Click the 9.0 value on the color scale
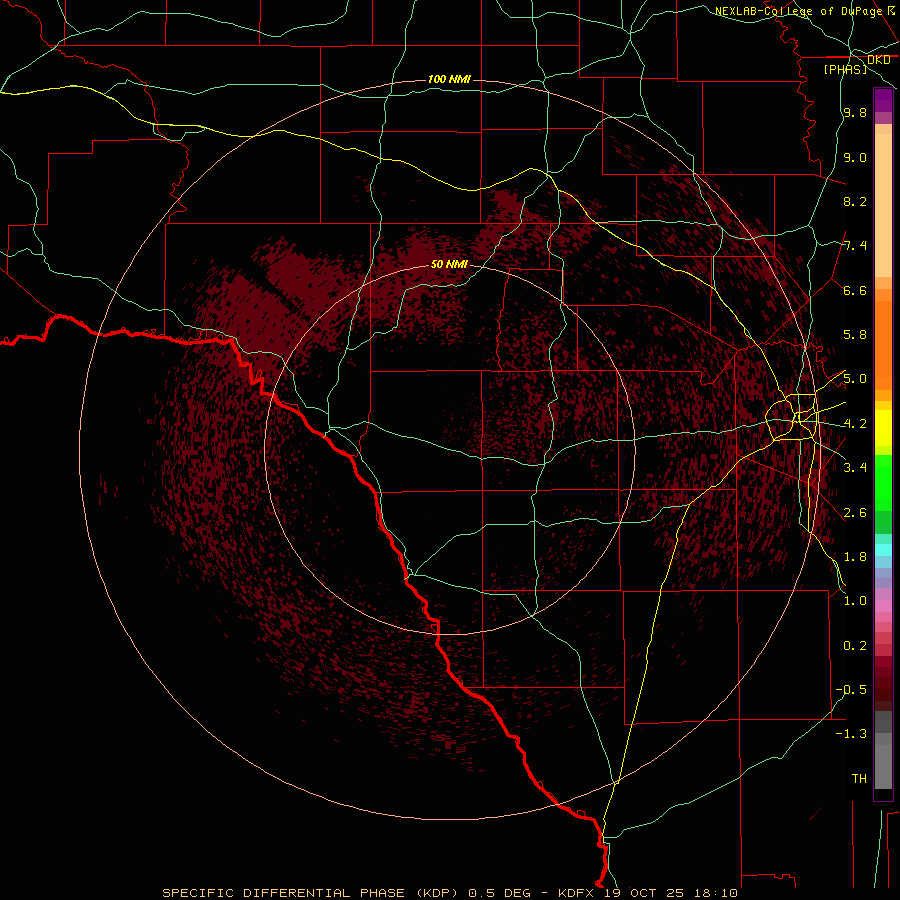Screen dimensions: 900x900 click(855, 157)
